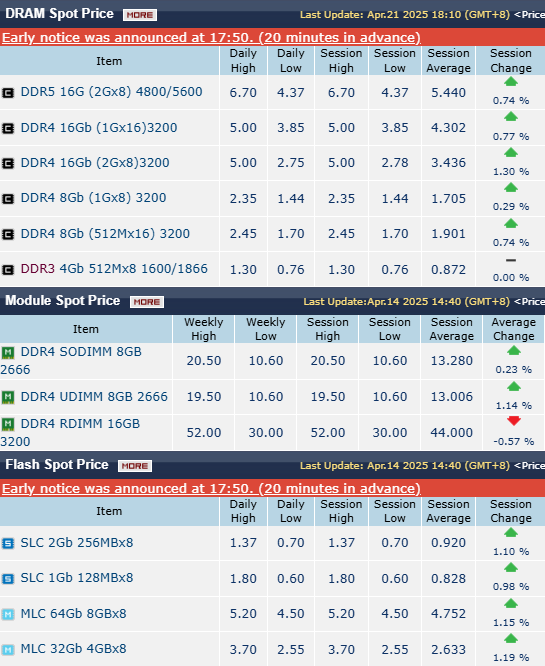
Task: Click DRAM Last Update Apr.21 2025 18:10 text
Action: point(405,15)
